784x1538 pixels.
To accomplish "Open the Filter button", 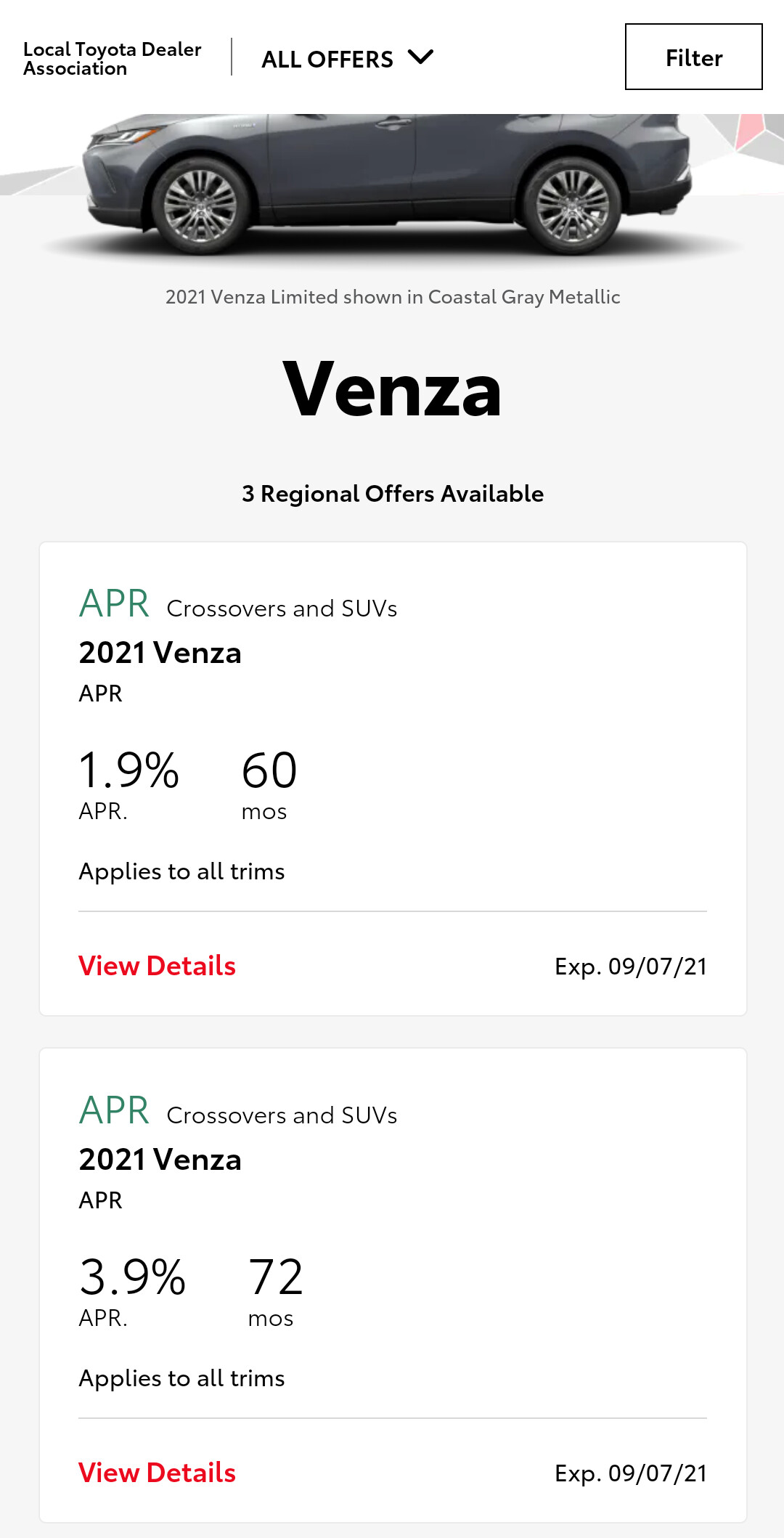I will coord(693,57).
